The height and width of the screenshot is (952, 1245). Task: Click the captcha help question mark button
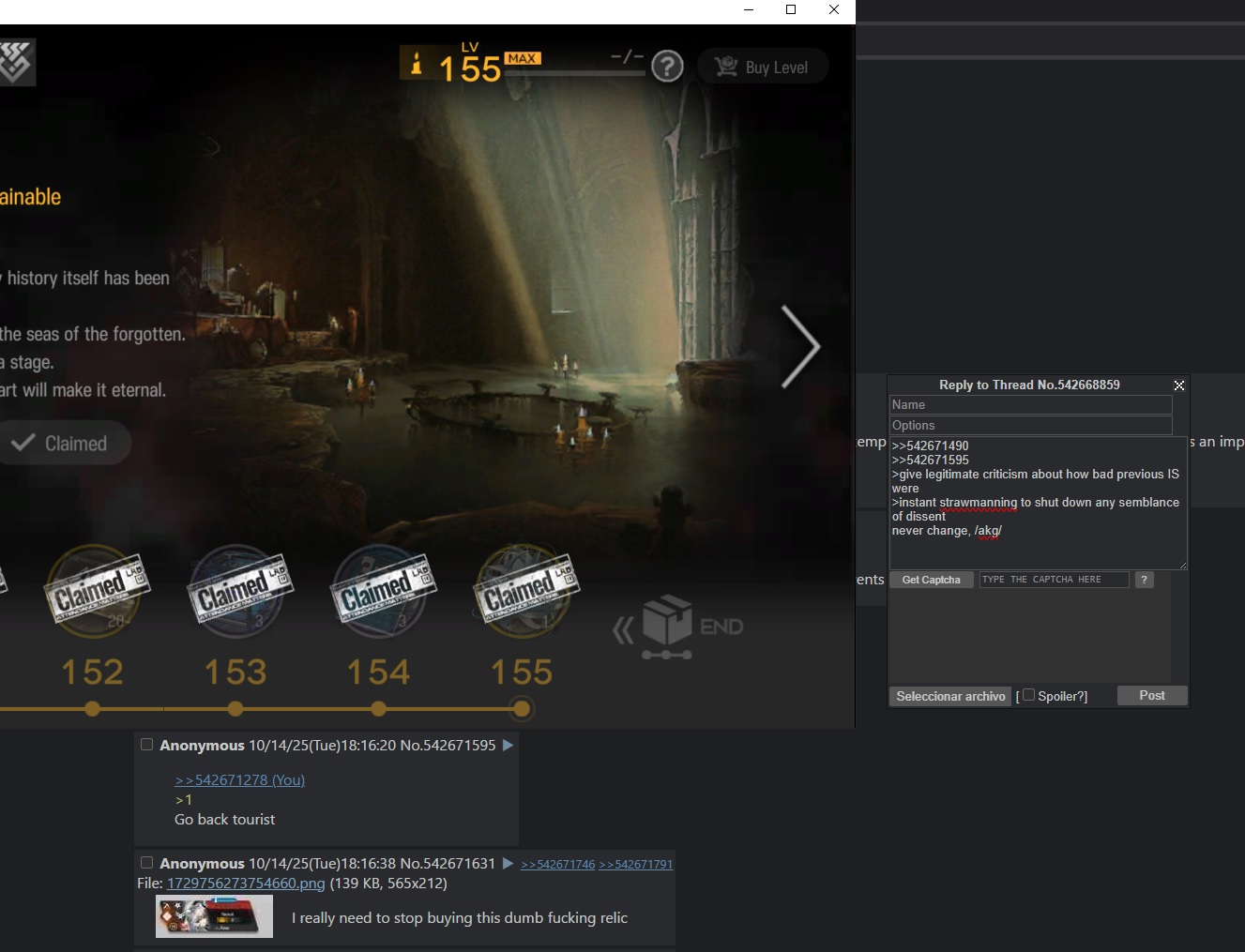coord(1144,580)
